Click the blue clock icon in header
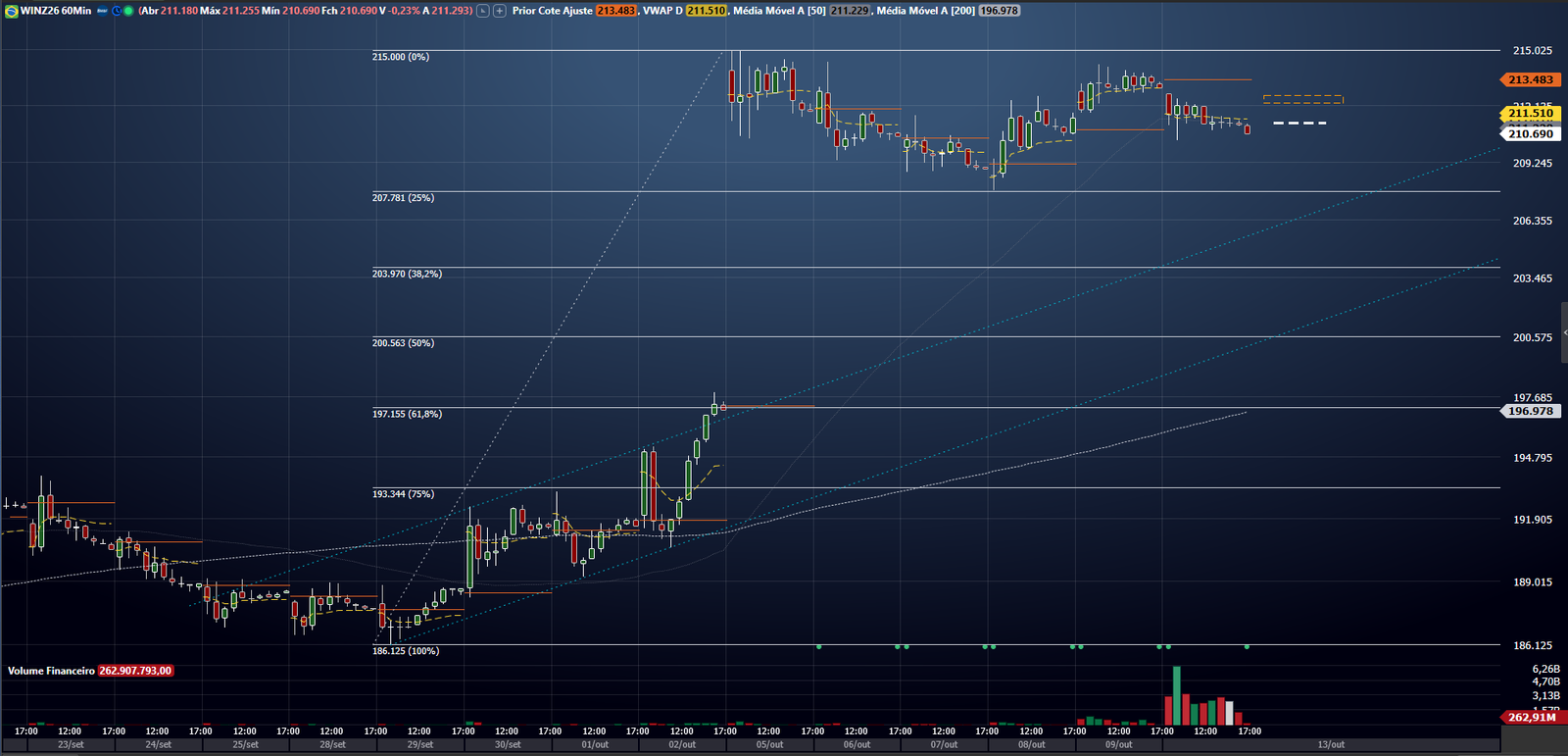This screenshot has width=1568, height=756. [117, 11]
